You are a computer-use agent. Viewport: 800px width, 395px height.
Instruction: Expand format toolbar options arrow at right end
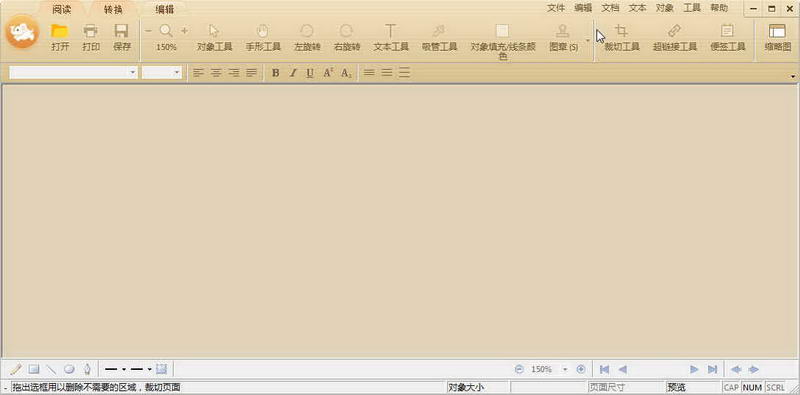793,77
